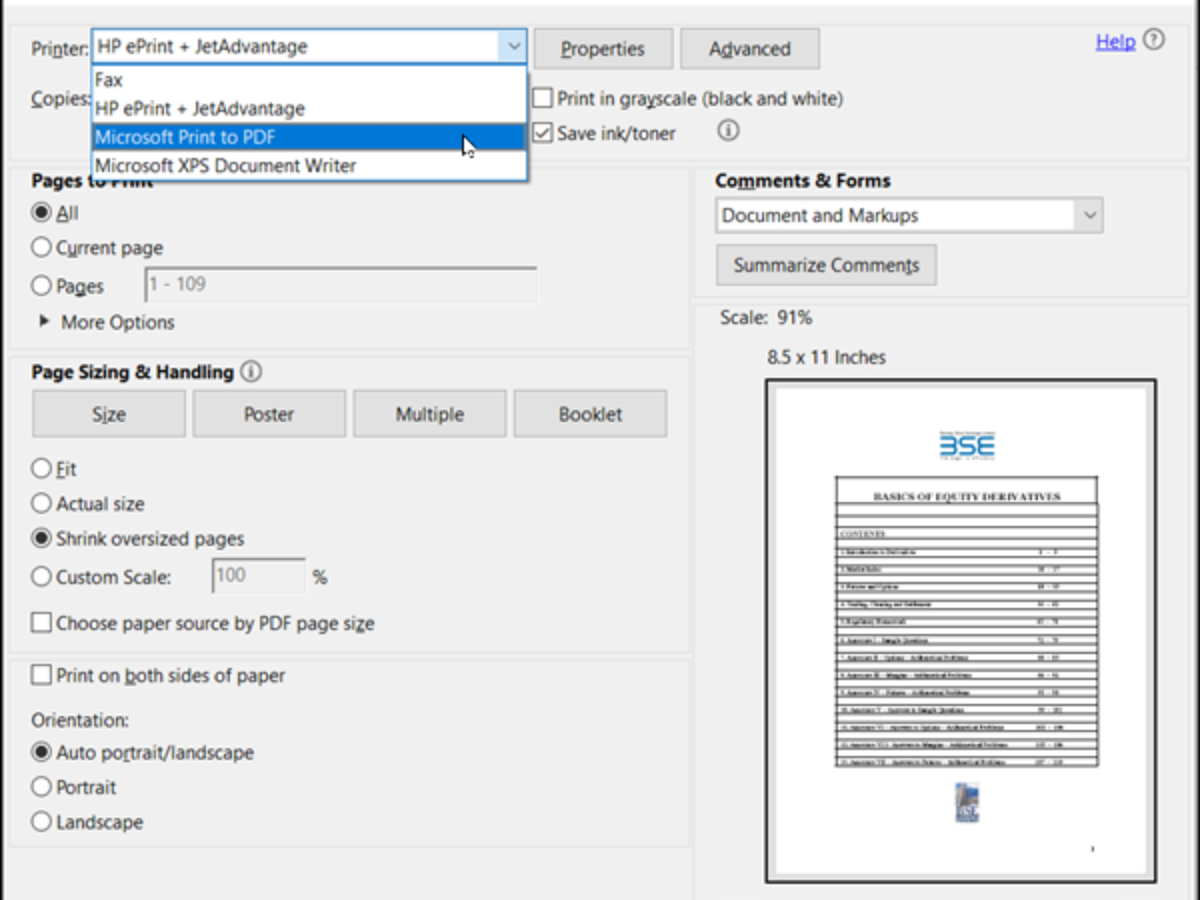
Task: Select Fit sizing option
Action: point(41,468)
